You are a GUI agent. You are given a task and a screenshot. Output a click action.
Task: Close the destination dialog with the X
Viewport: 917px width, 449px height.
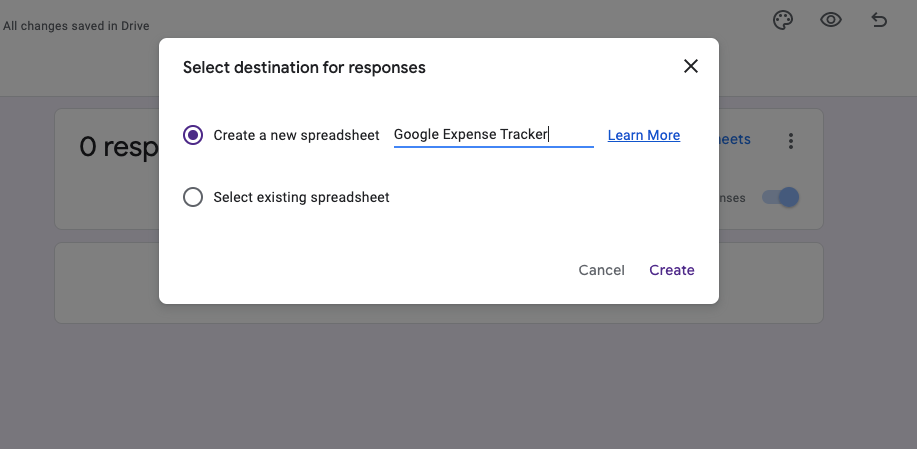tap(690, 66)
